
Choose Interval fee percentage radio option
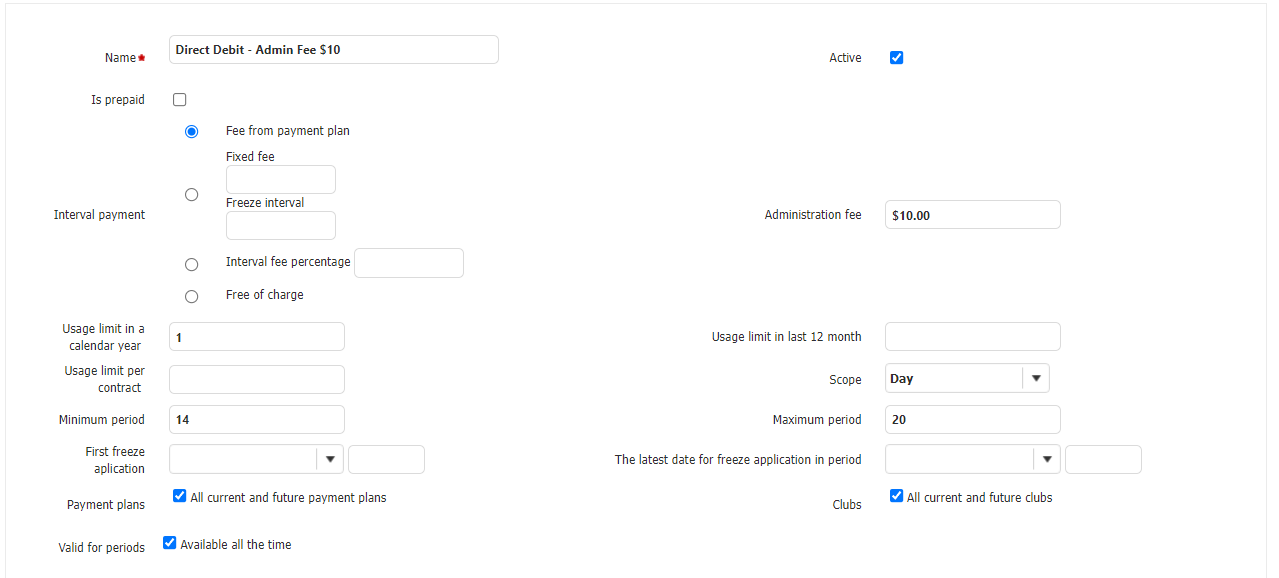tap(192, 265)
